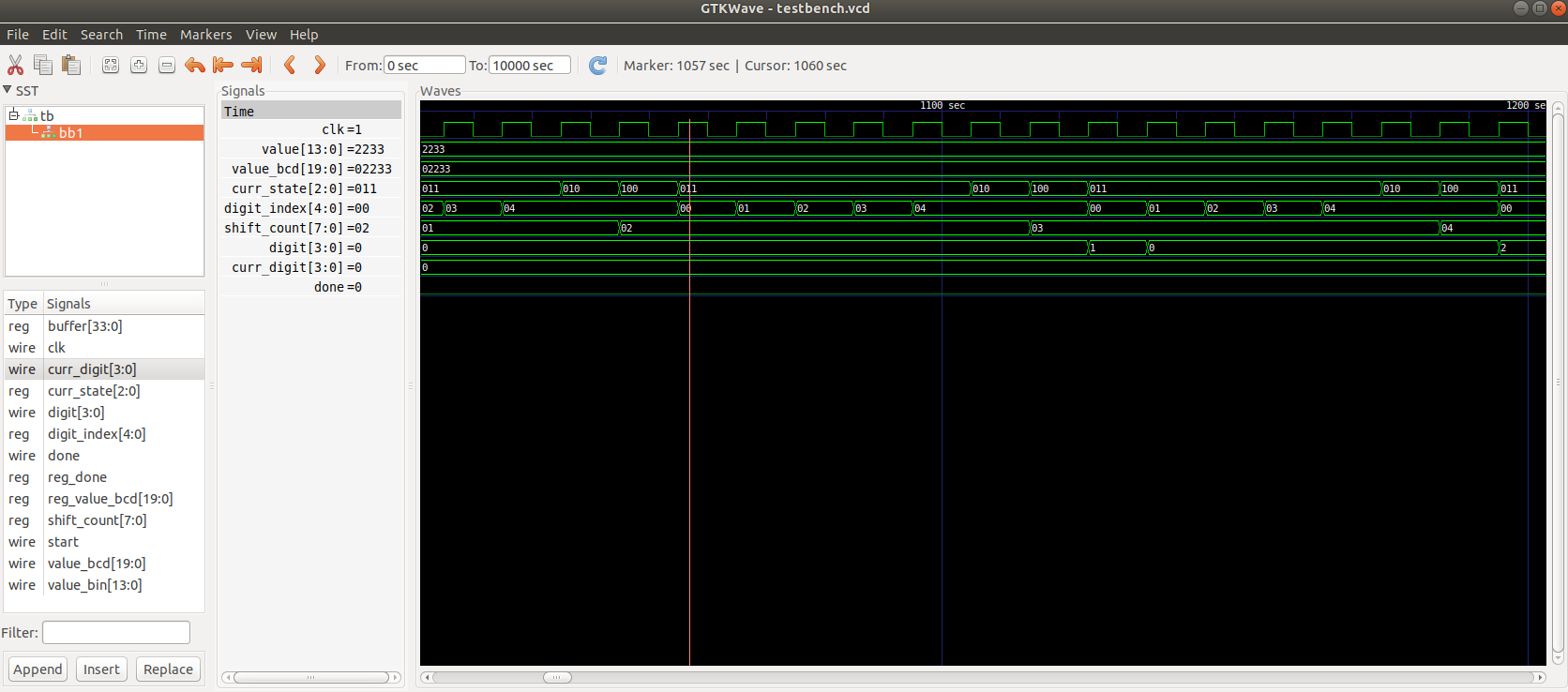Click the Time row in Signals pane
The height and width of the screenshot is (692, 1568).
pyautogui.click(x=311, y=111)
